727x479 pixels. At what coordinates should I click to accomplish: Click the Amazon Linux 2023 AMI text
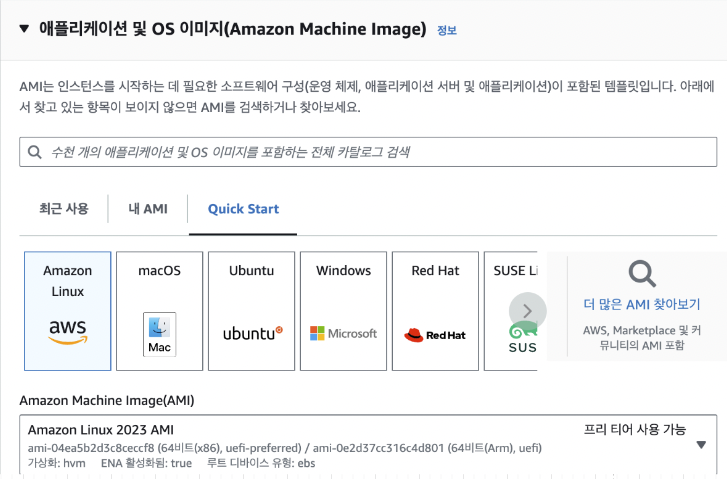pyautogui.click(x=101, y=430)
